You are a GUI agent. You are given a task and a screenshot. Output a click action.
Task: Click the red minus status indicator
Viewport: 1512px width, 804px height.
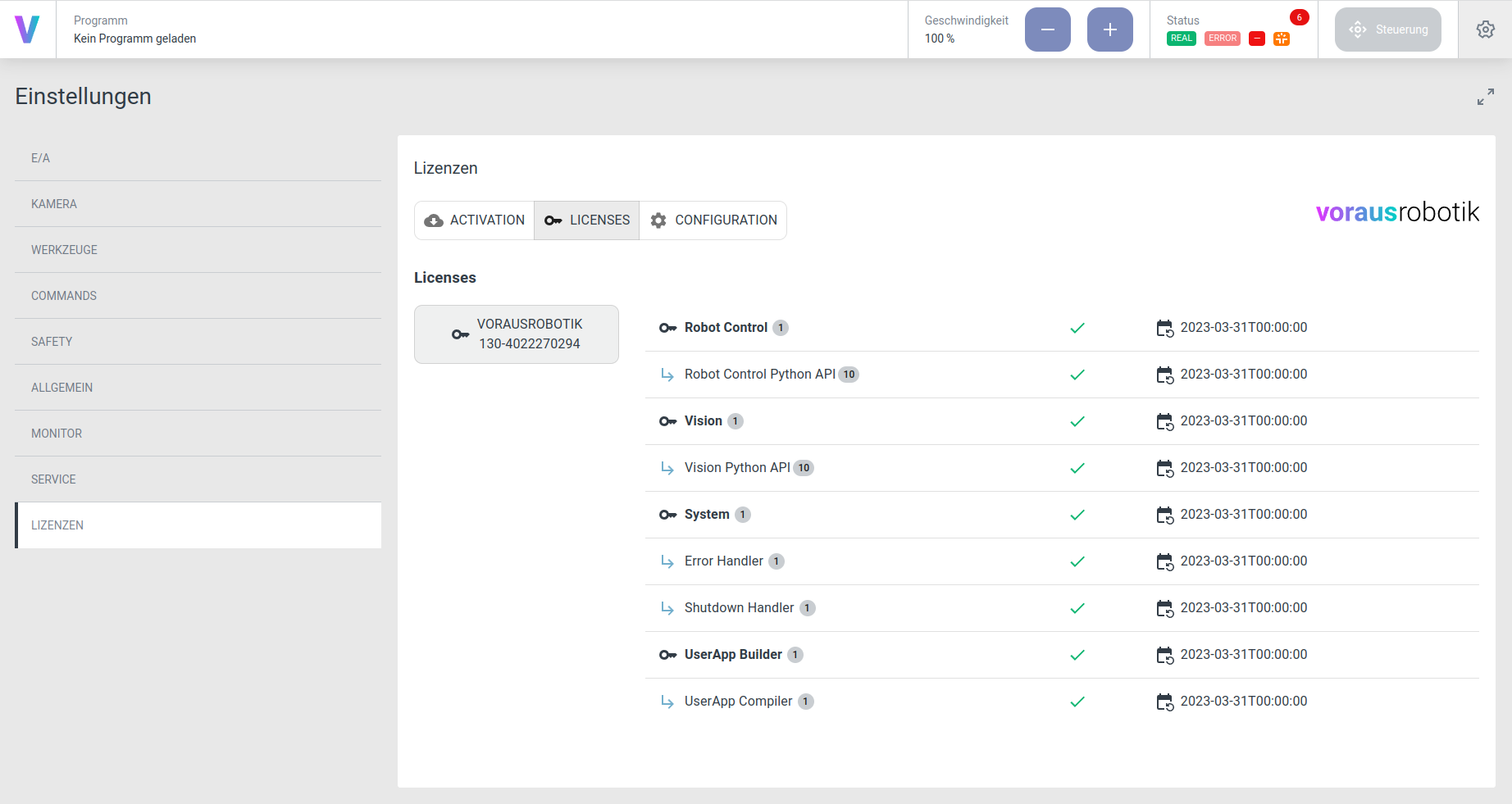tap(1256, 39)
